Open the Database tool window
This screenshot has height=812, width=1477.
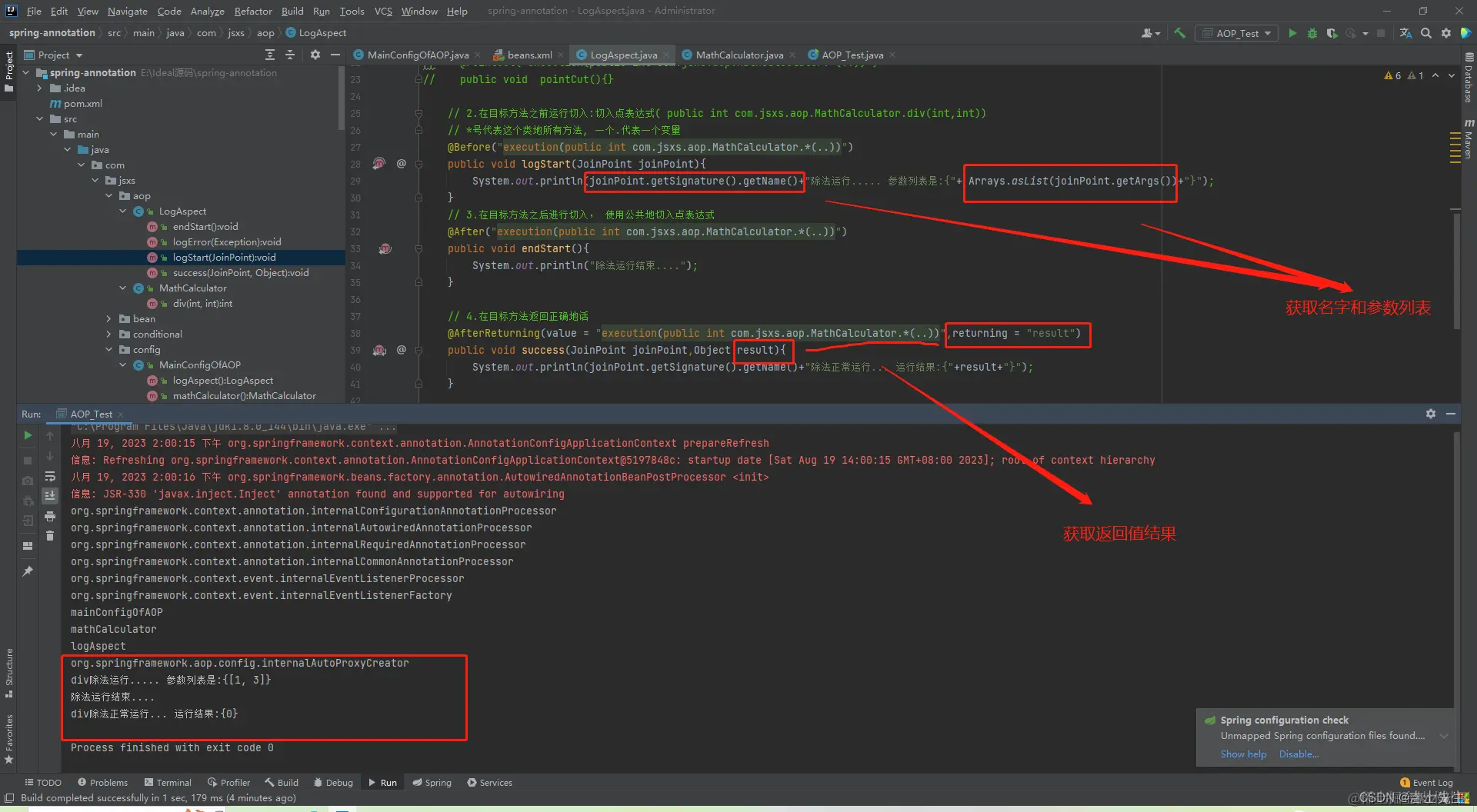pos(1469,78)
